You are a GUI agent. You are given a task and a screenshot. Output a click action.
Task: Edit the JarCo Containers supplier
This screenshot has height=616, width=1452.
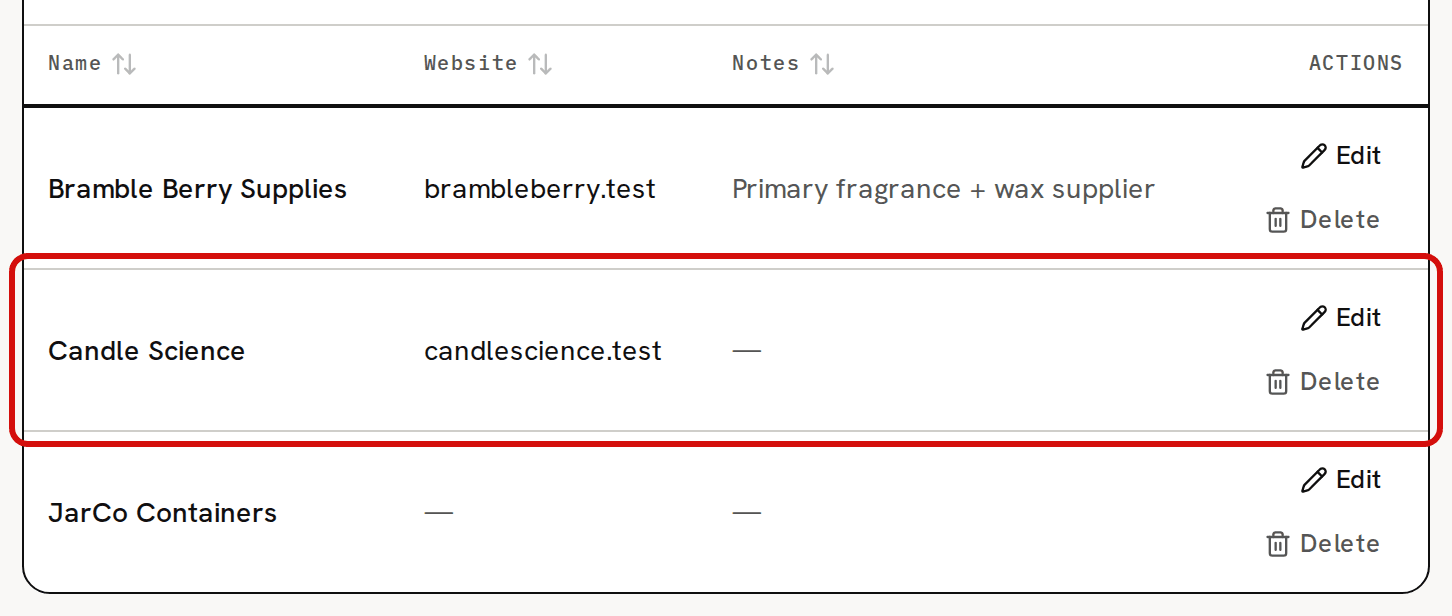[x=1341, y=480]
